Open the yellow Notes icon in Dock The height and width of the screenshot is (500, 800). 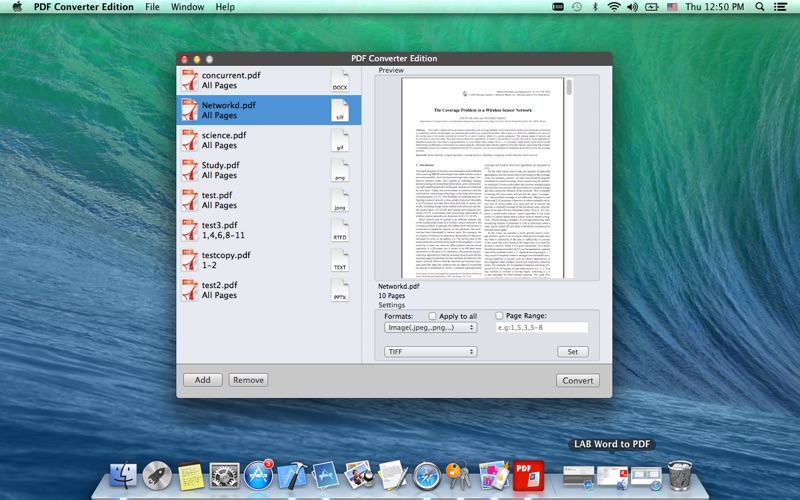tap(191, 476)
